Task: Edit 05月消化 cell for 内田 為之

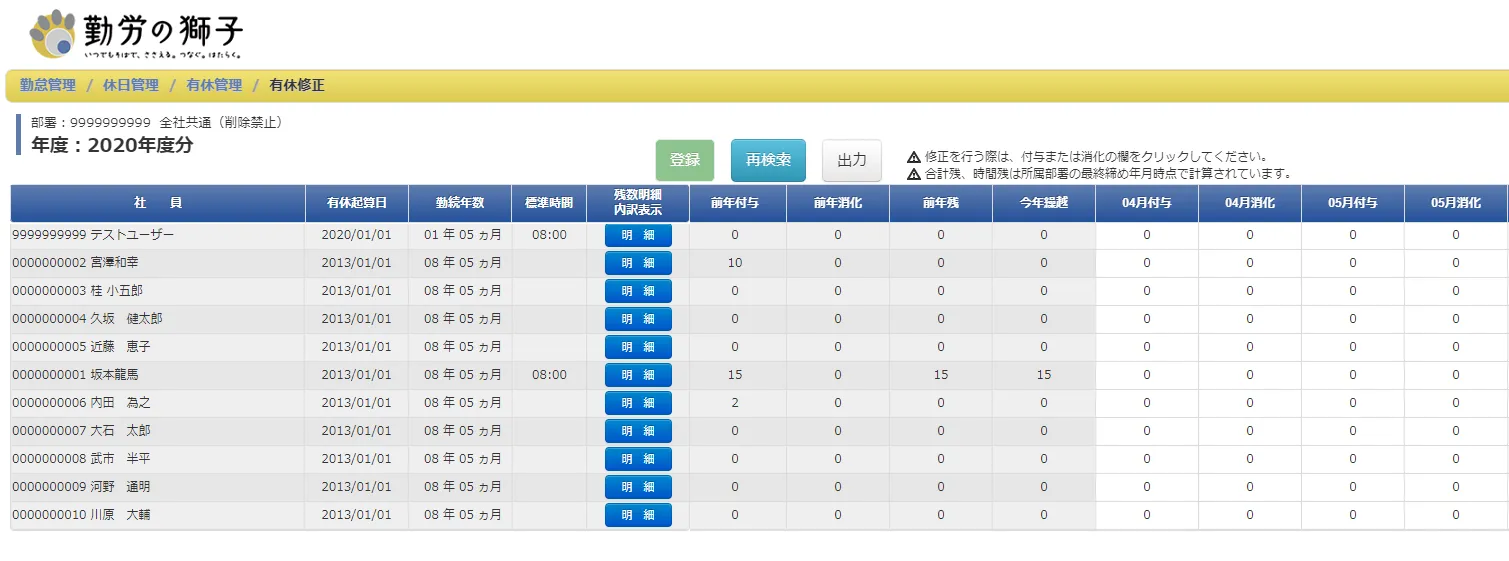Action: 1455,403
